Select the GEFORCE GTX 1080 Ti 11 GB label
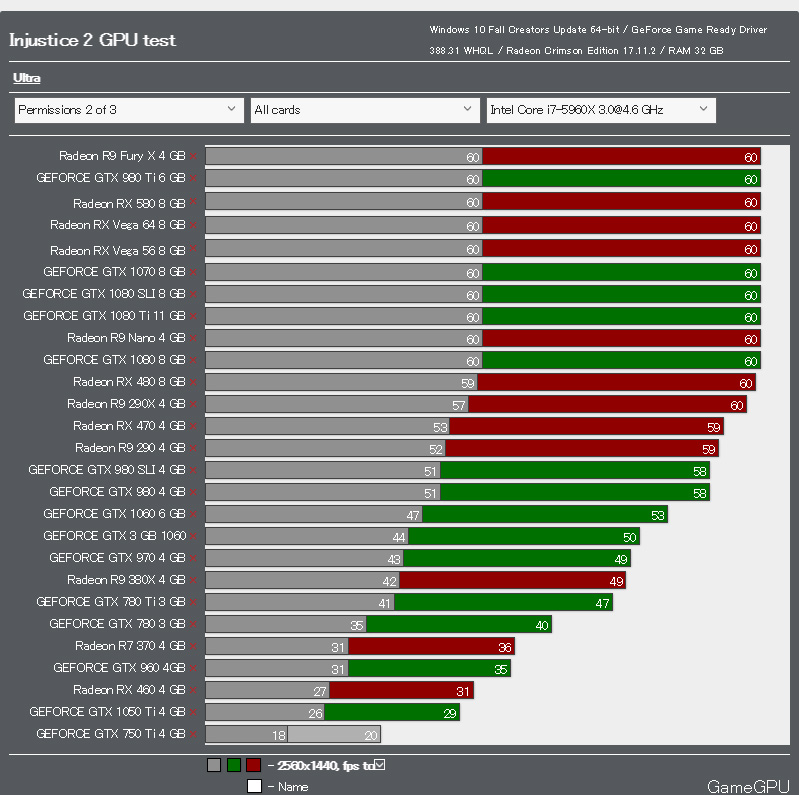Viewport: 799px width, 795px height. tap(104, 316)
